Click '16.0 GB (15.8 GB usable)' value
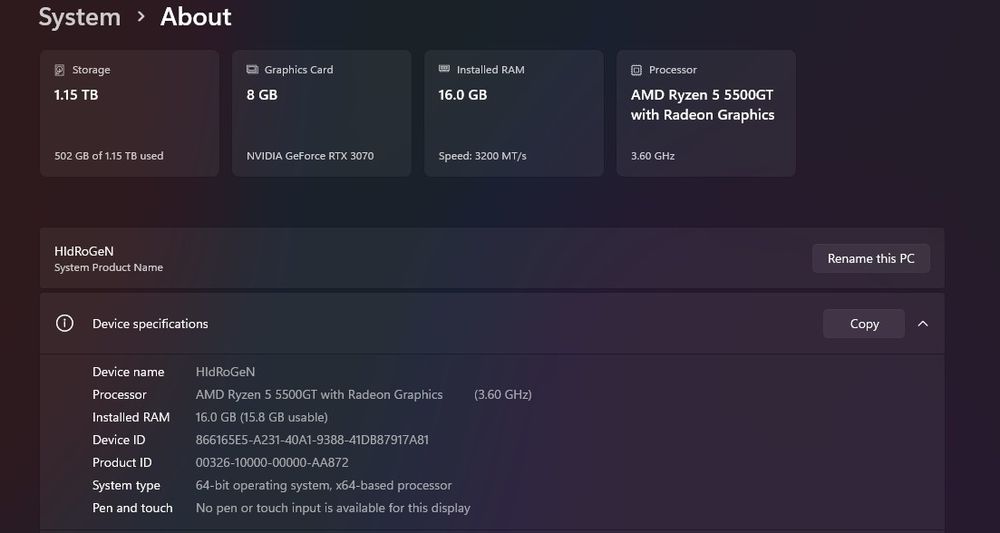Screen dimensions: 1000x533 (261, 418)
